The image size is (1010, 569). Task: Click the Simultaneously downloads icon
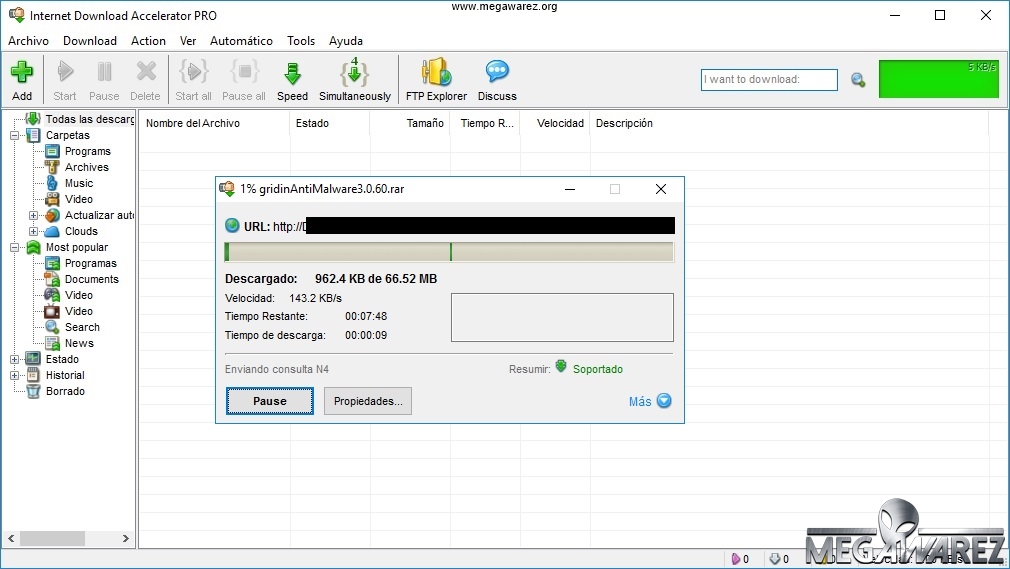pyautogui.click(x=354, y=72)
